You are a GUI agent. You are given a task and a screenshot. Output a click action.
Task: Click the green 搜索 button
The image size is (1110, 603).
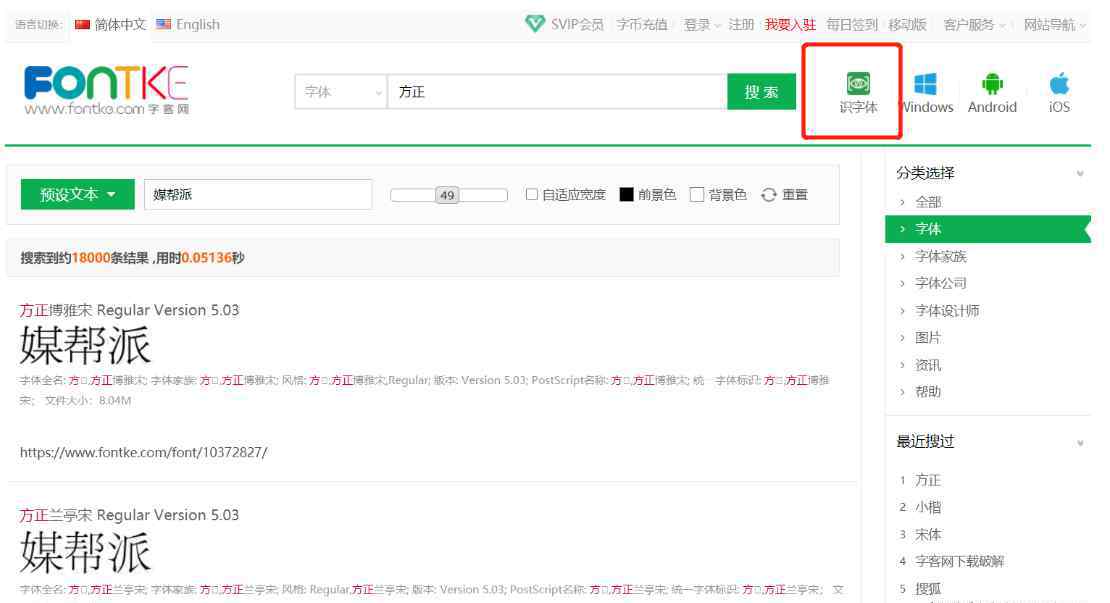click(761, 92)
